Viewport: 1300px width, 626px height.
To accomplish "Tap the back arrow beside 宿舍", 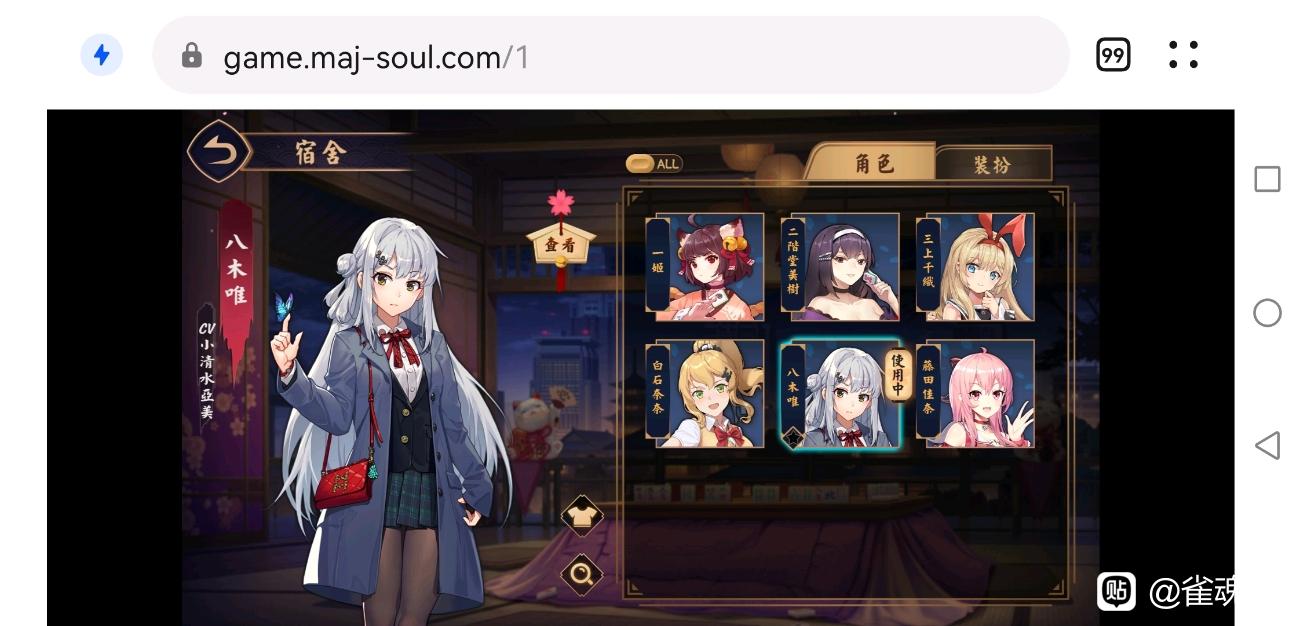I will pyautogui.click(x=217, y=152).
